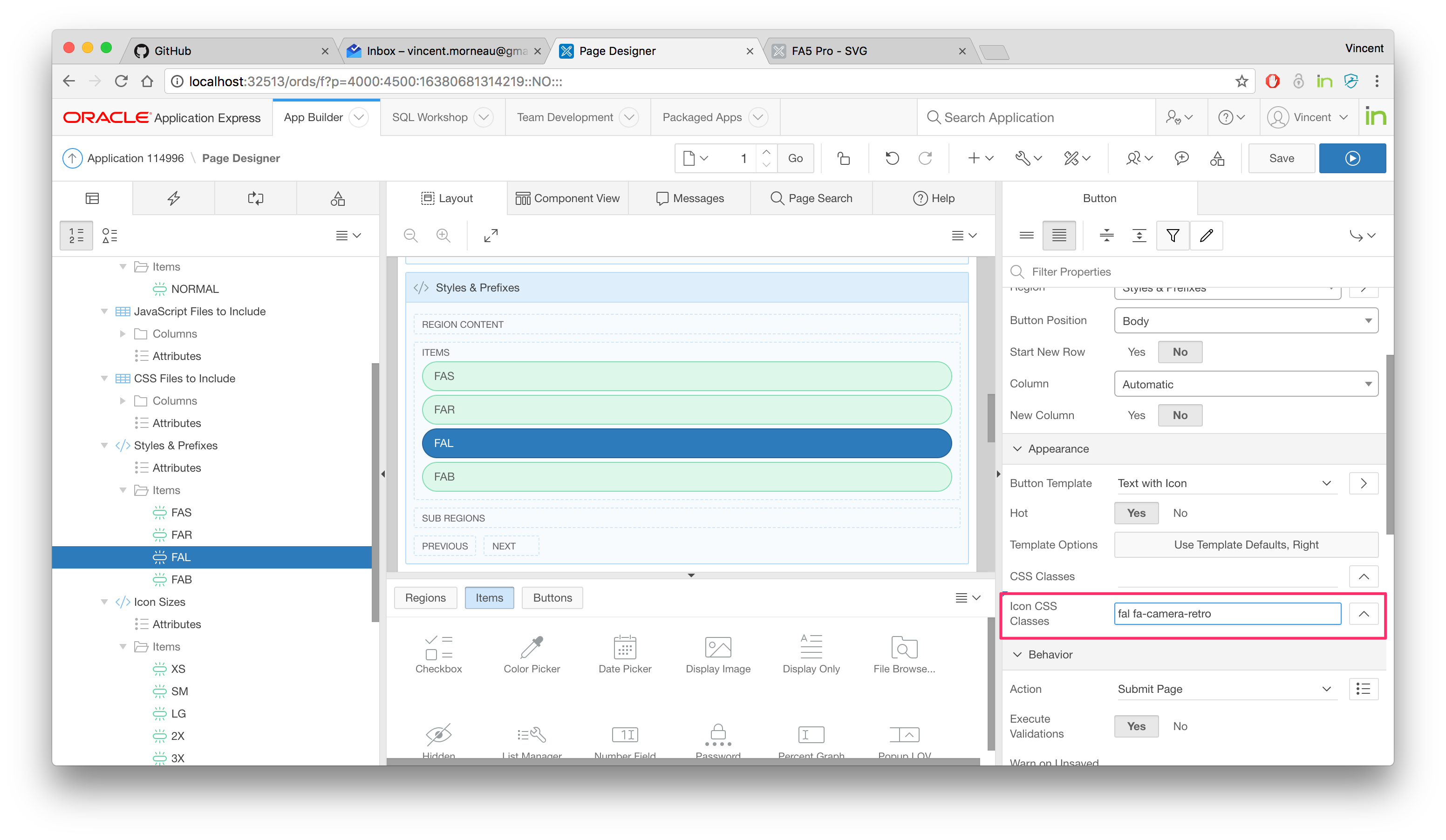Click the expand layout arrows icon
Viewport: 1446px width, 840px height.
491,235
